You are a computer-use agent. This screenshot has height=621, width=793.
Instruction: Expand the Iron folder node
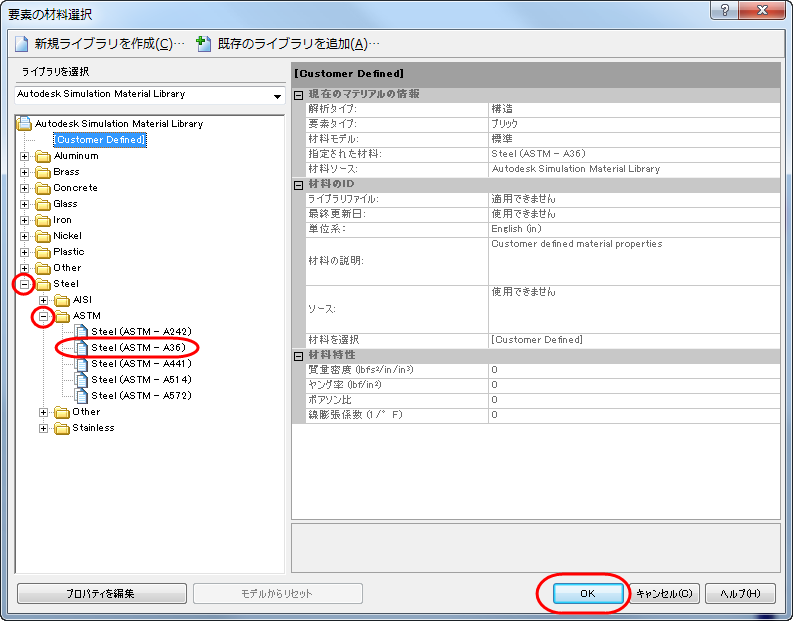[x=24, y=220]
